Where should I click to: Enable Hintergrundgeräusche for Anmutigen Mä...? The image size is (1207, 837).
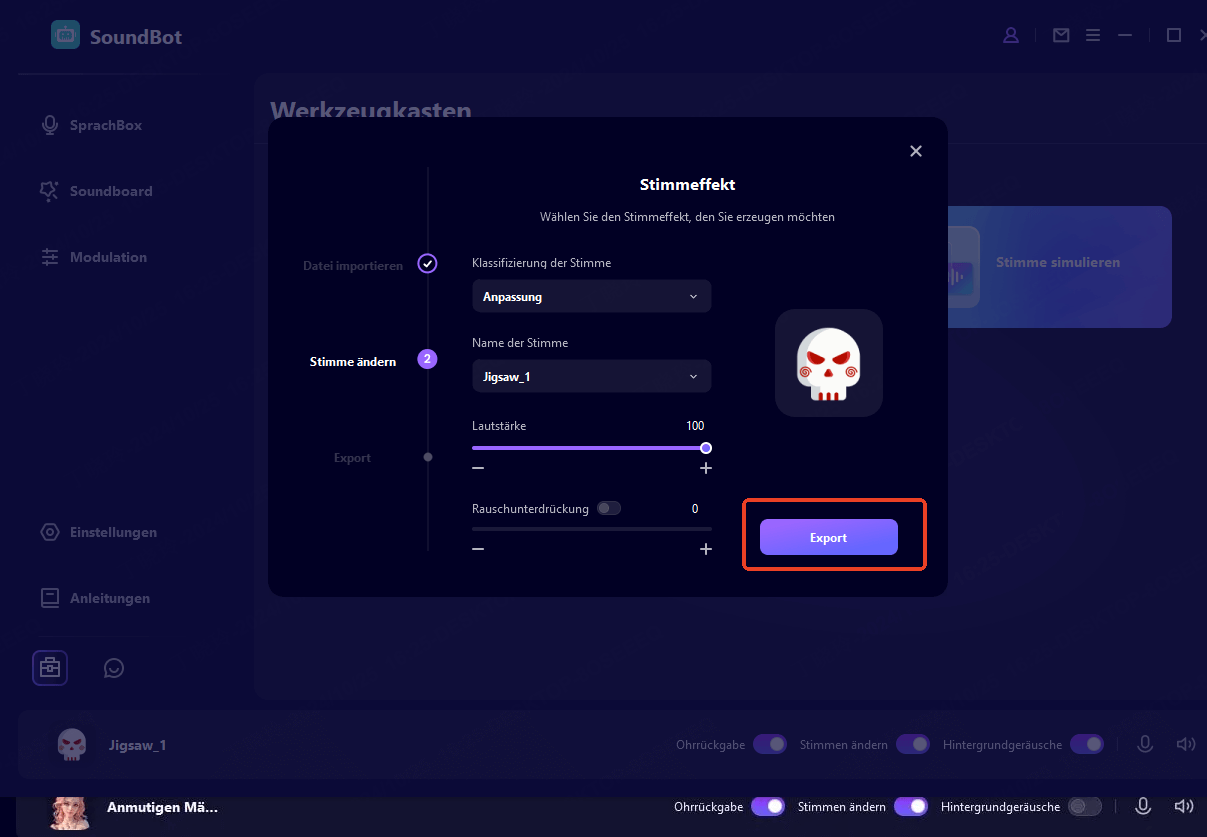pyautogui.click(x=1085, y=806)
